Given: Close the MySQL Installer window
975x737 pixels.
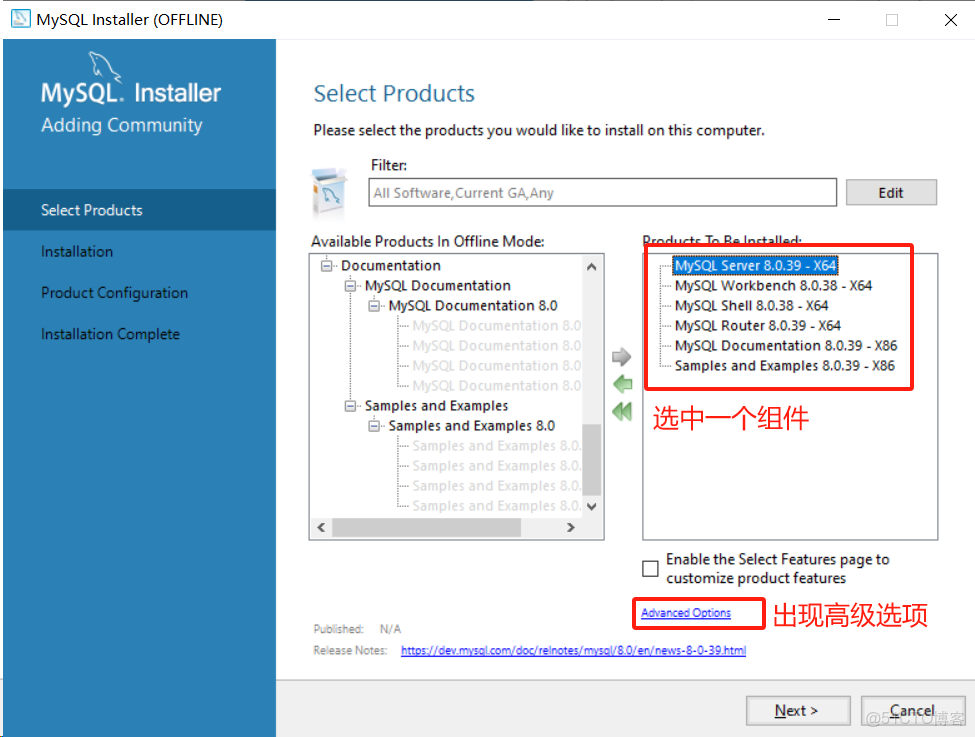Looking at the screenshot, I should coord(950,19).
